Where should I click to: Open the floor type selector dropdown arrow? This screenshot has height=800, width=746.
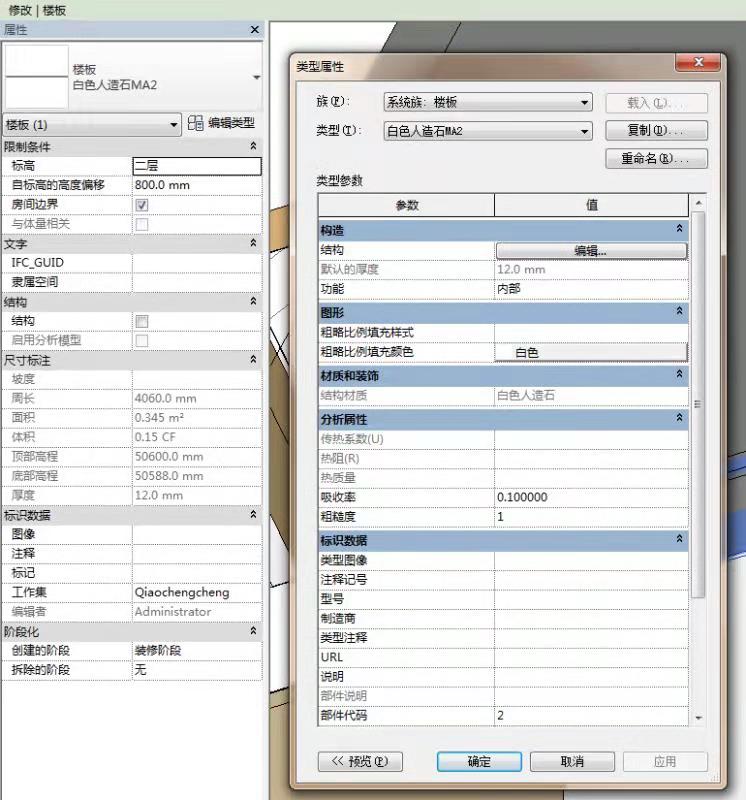coord(257,78)
